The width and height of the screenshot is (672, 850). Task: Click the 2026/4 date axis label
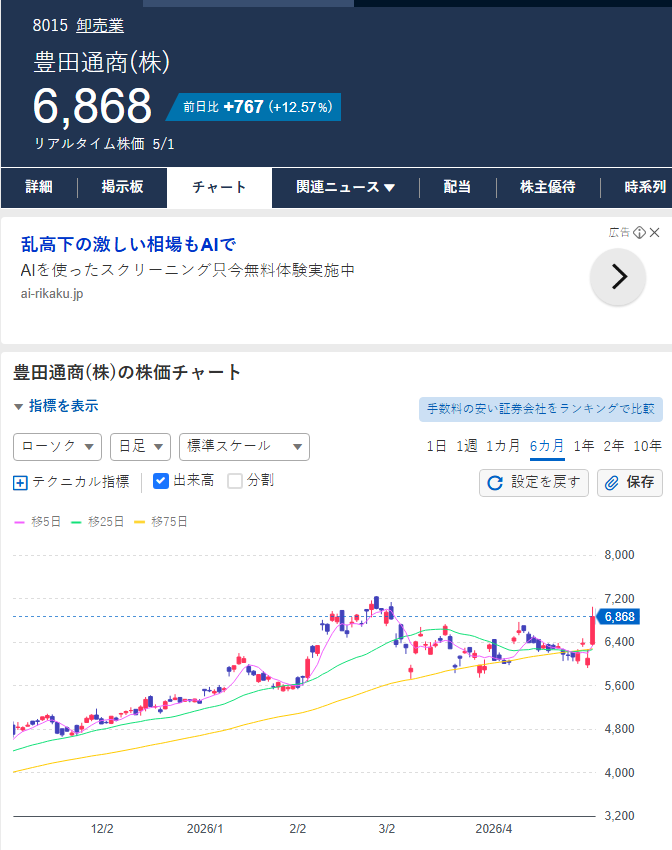(494, 829)
